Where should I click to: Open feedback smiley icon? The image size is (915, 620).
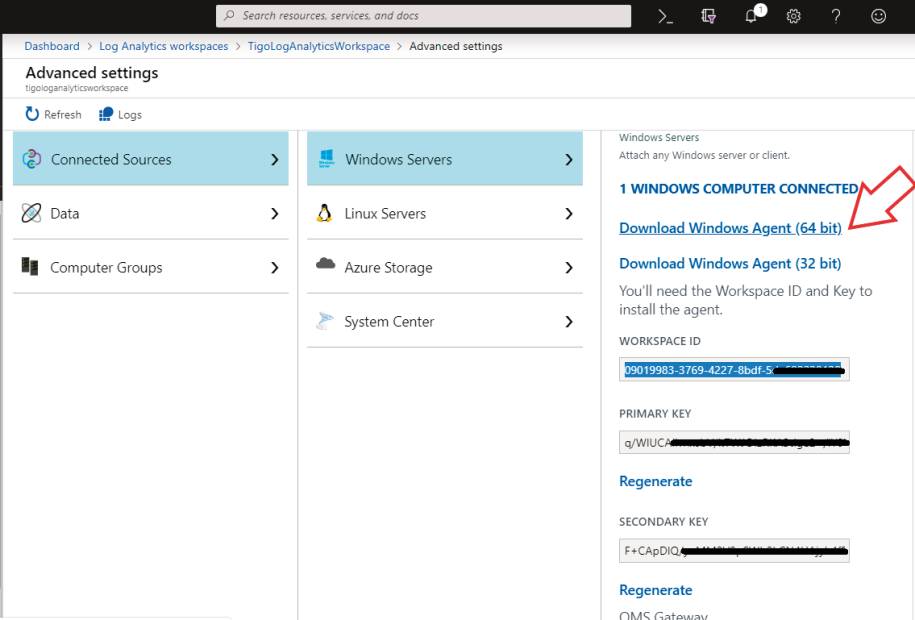pyautogui.click(x=878, y=16)
